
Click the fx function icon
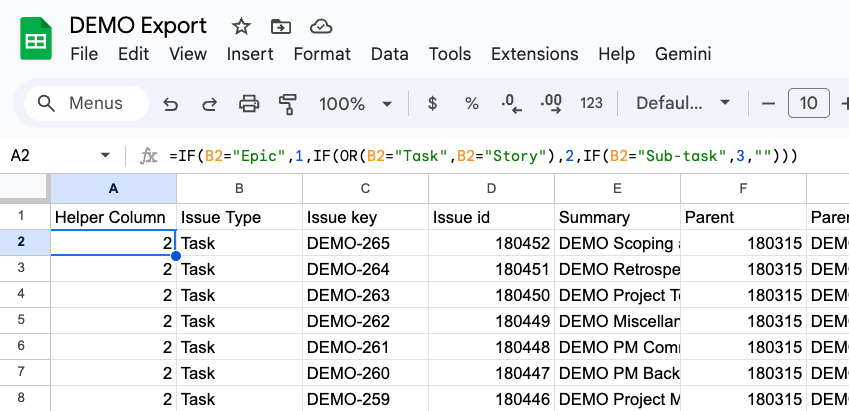[148, 156]
